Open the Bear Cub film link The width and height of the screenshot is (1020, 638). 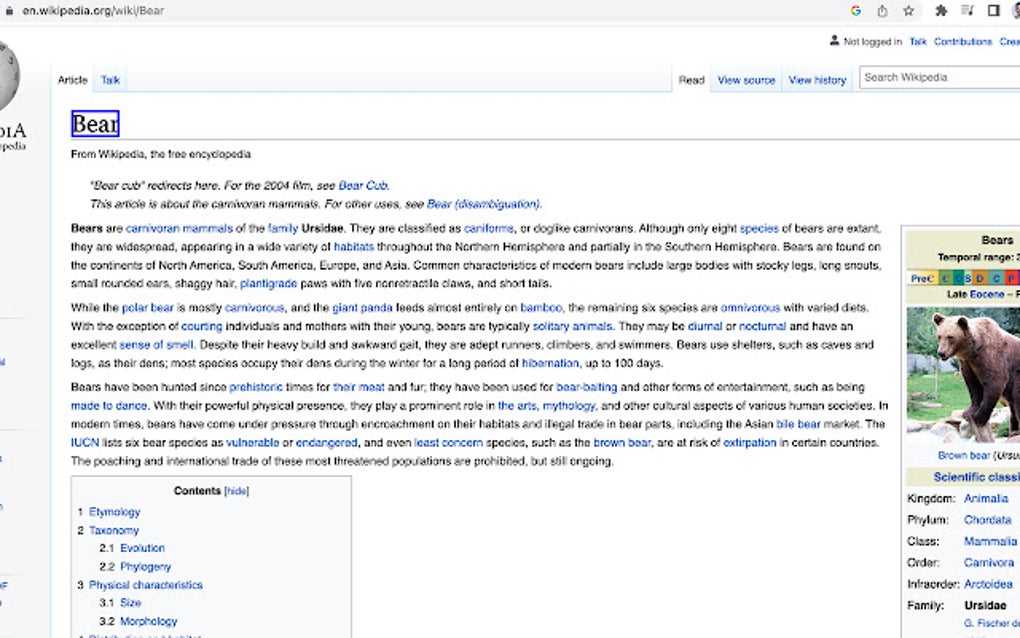[x=363, y=185]
